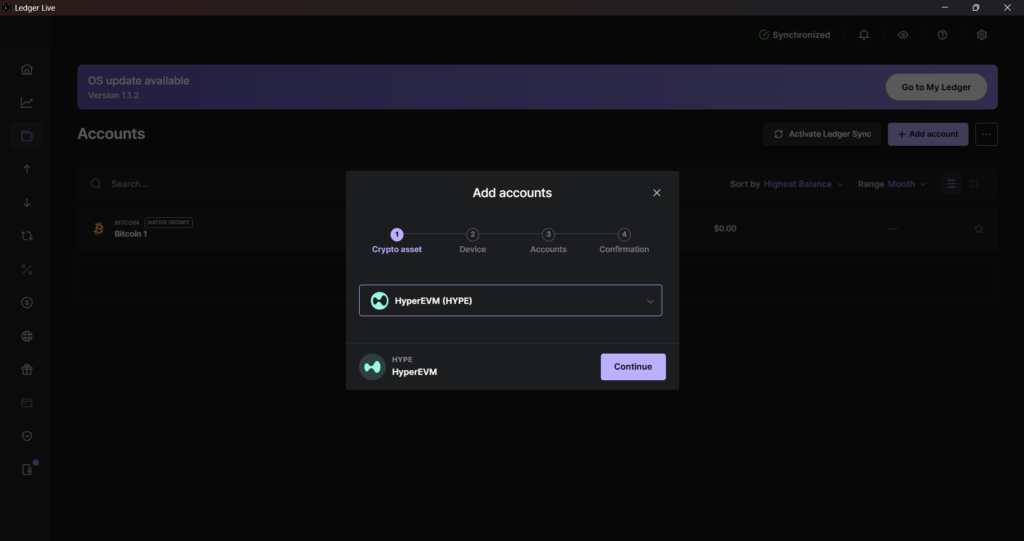Toggle the hide balance eye icon
This screenshot has width=1024, height=541.
tap(903, 35)
